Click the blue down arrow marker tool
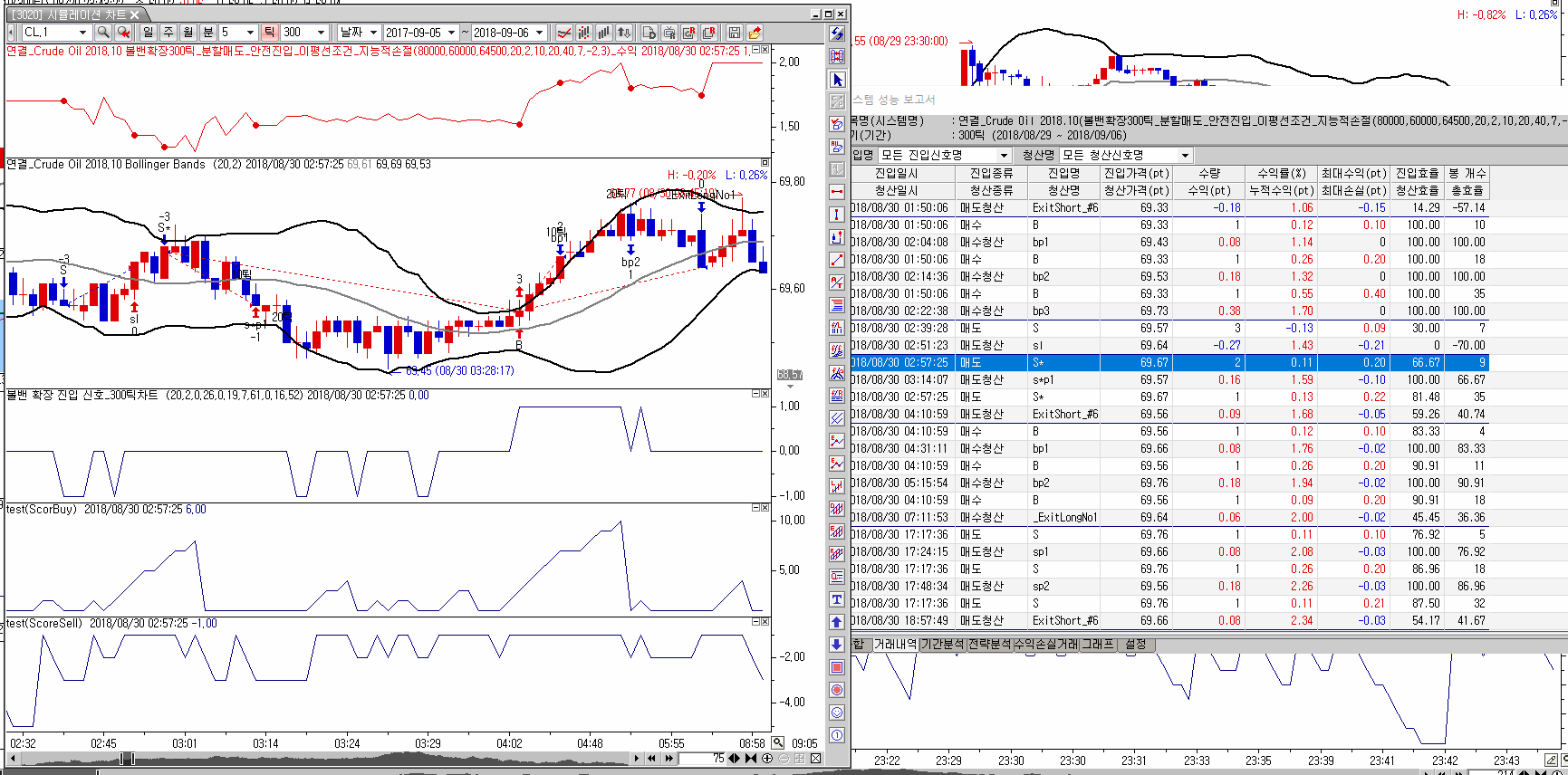This screenshot has height=775, width=1568. point(837,645)
